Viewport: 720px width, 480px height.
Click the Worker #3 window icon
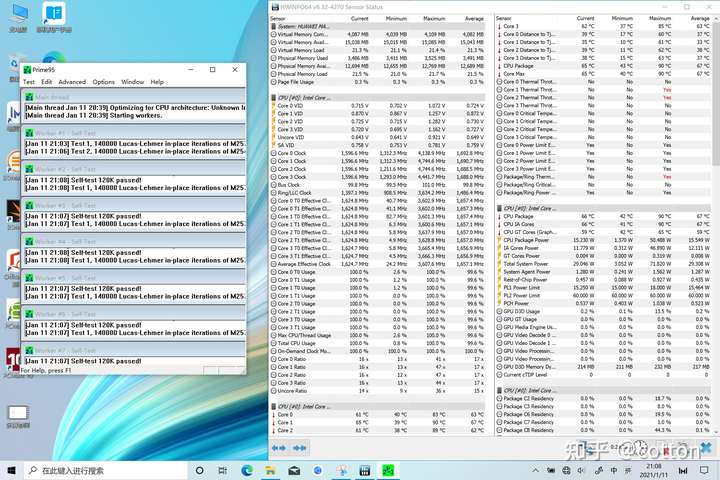pos(29,205)
